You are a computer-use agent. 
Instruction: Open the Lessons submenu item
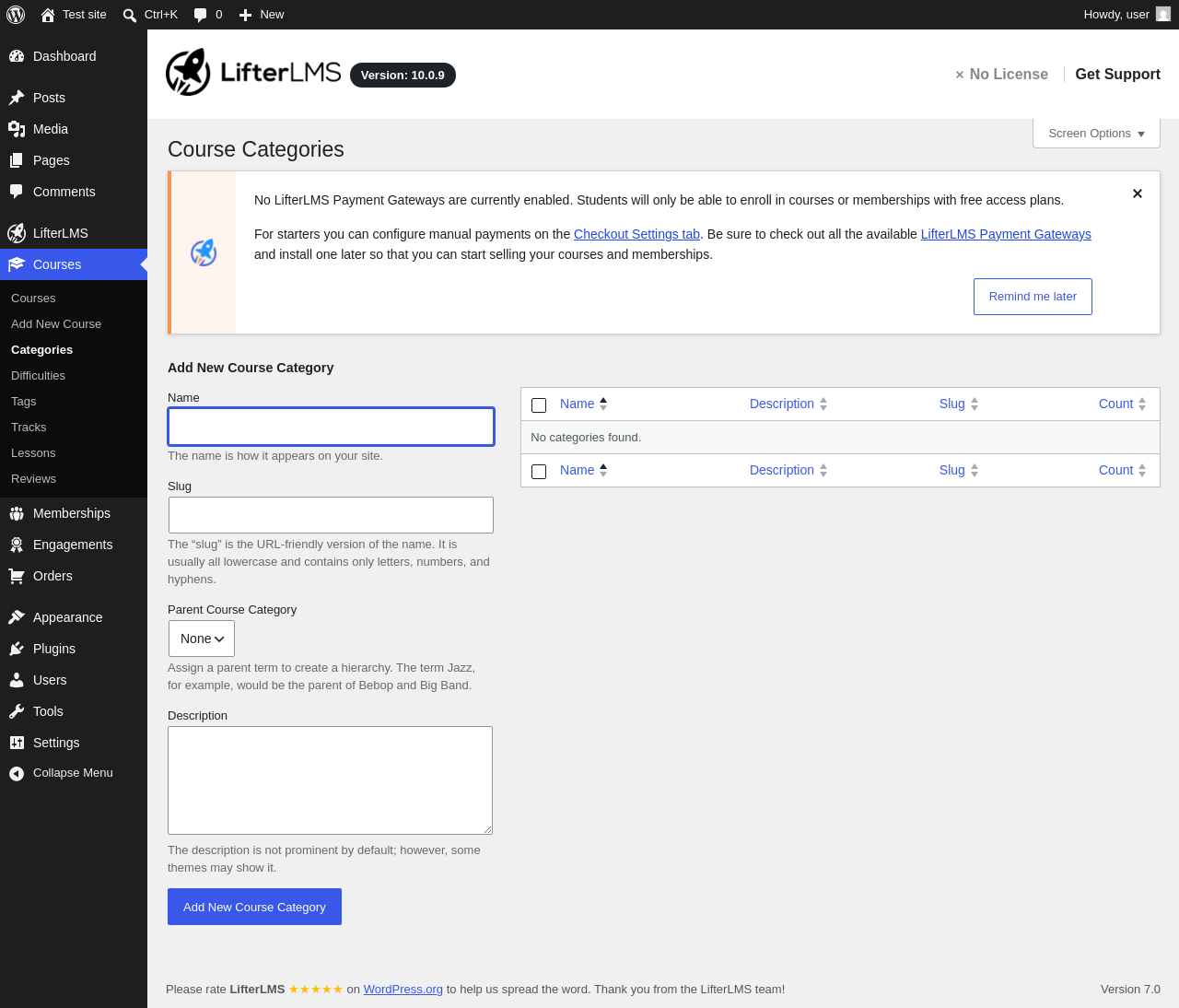click(33, 453)
